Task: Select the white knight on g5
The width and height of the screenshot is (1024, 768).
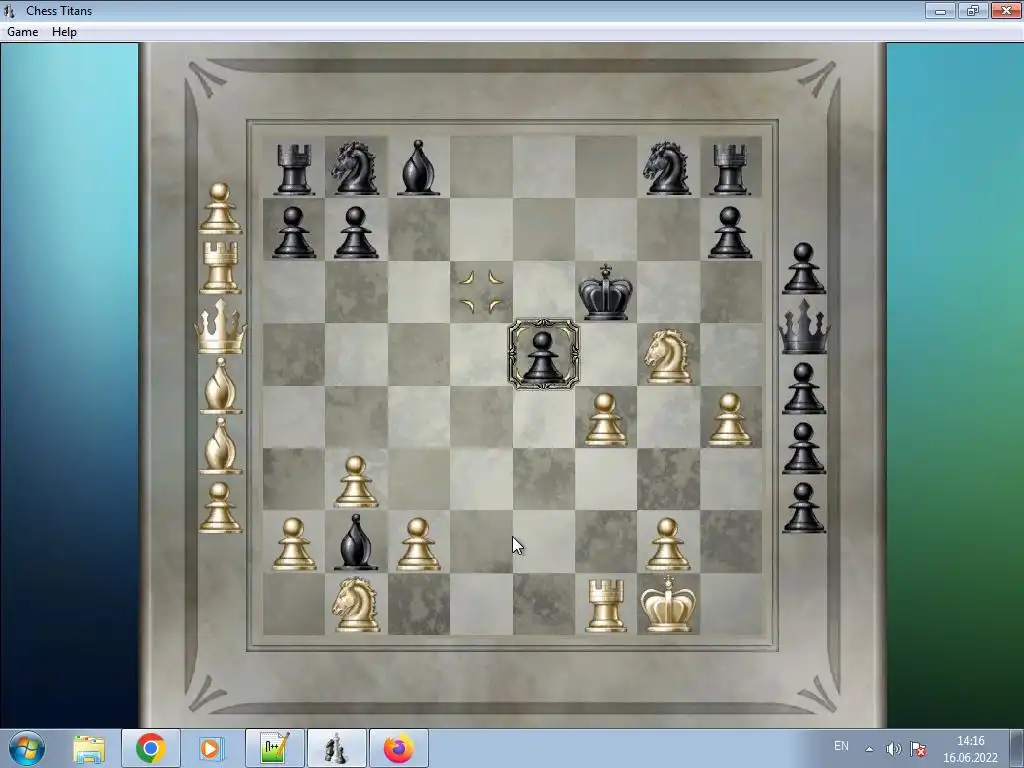Action: click(667, 356)
